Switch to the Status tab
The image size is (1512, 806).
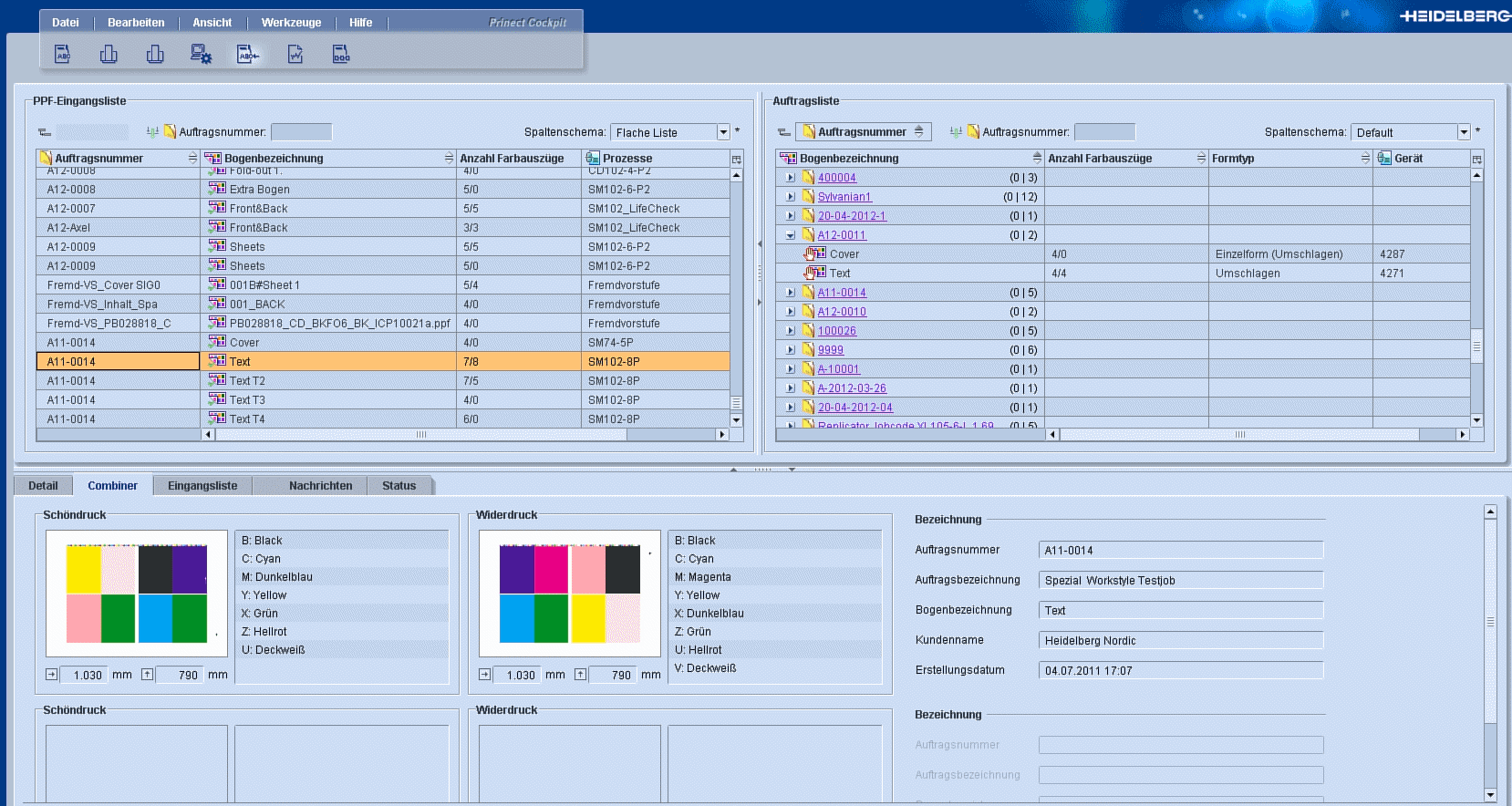pyautogui.click(x=399, y=486)
